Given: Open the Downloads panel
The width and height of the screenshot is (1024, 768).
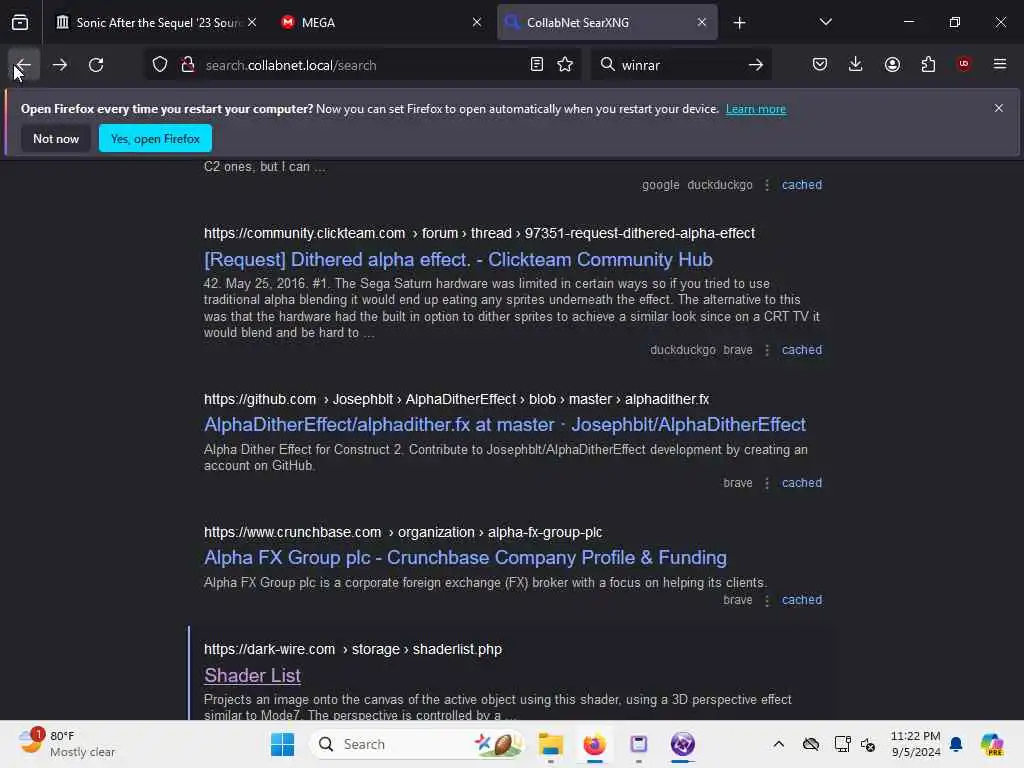Looking at the screenshot, I should point(856,65).
